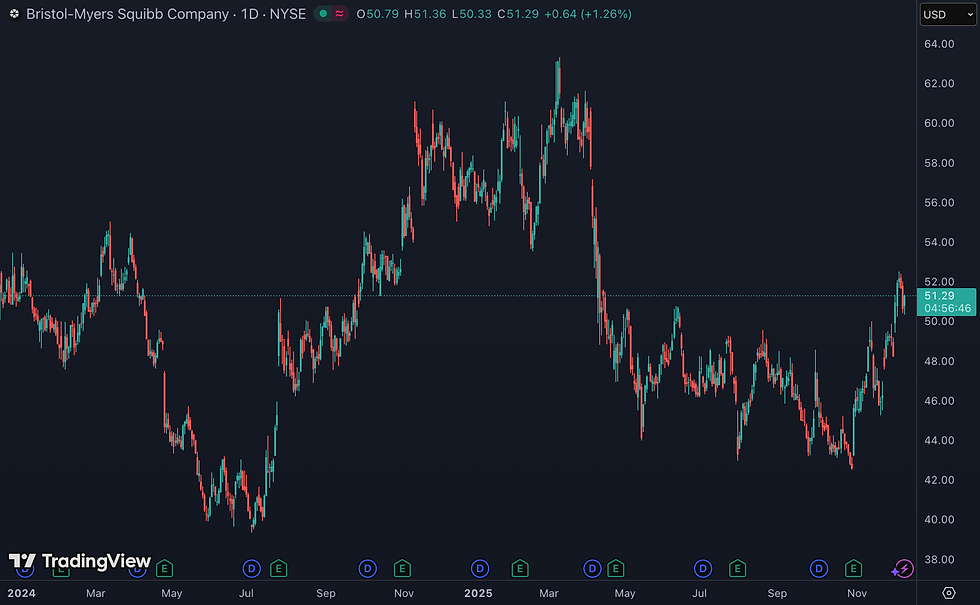980x605 pixels.
Task: Open the earnings E marker between Jul and Sep 2025
Action: click(x=738, y=569)
